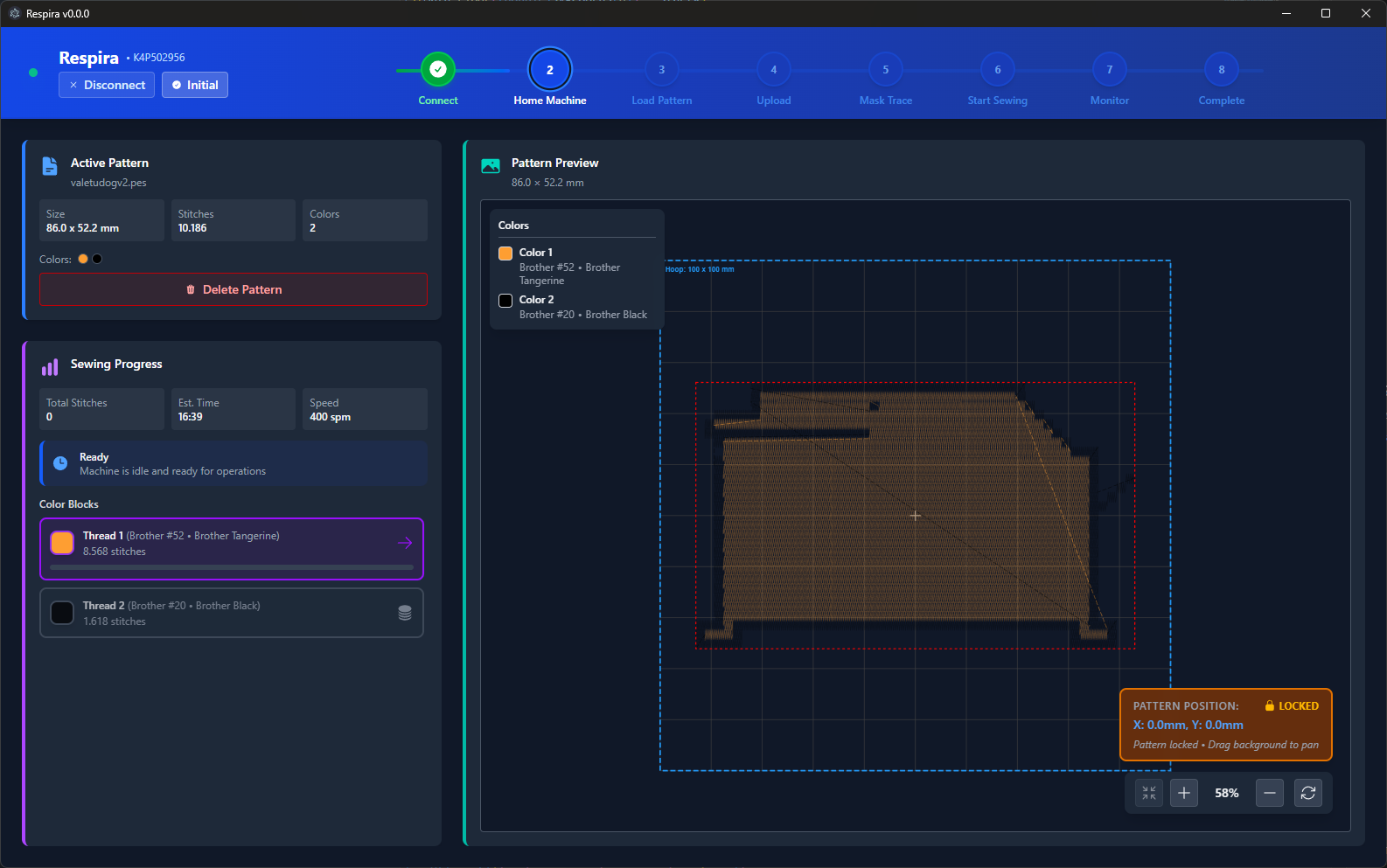Select the Thread 2 Brother Black block

click(232, 613)
